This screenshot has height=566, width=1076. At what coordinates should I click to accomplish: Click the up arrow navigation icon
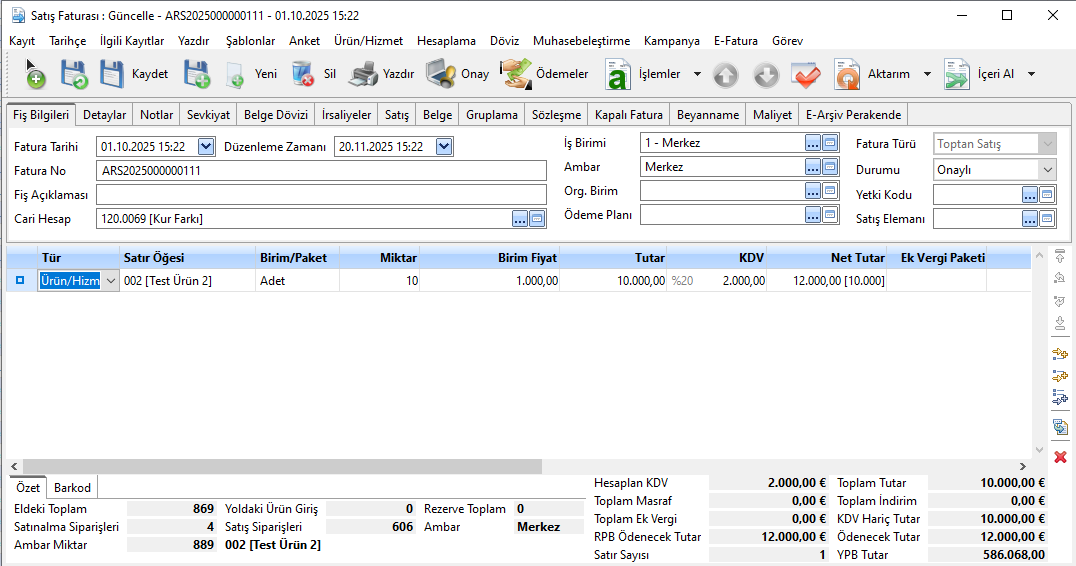[726, 74]
